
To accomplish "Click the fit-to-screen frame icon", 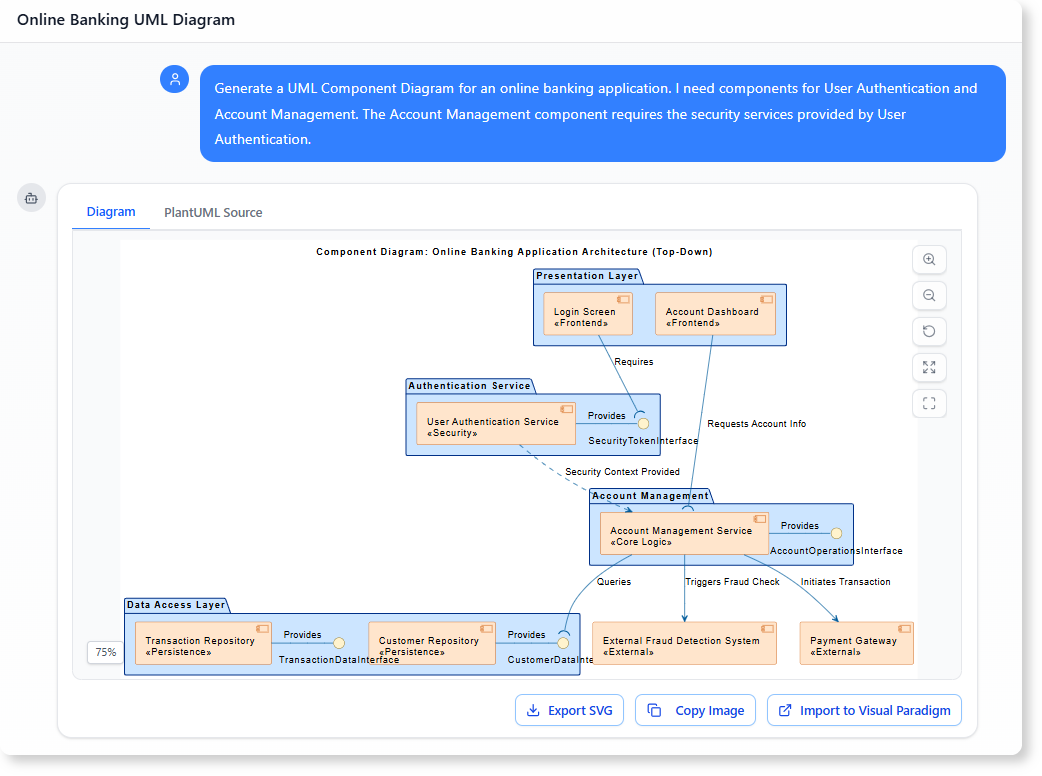I will pos(929,403).
